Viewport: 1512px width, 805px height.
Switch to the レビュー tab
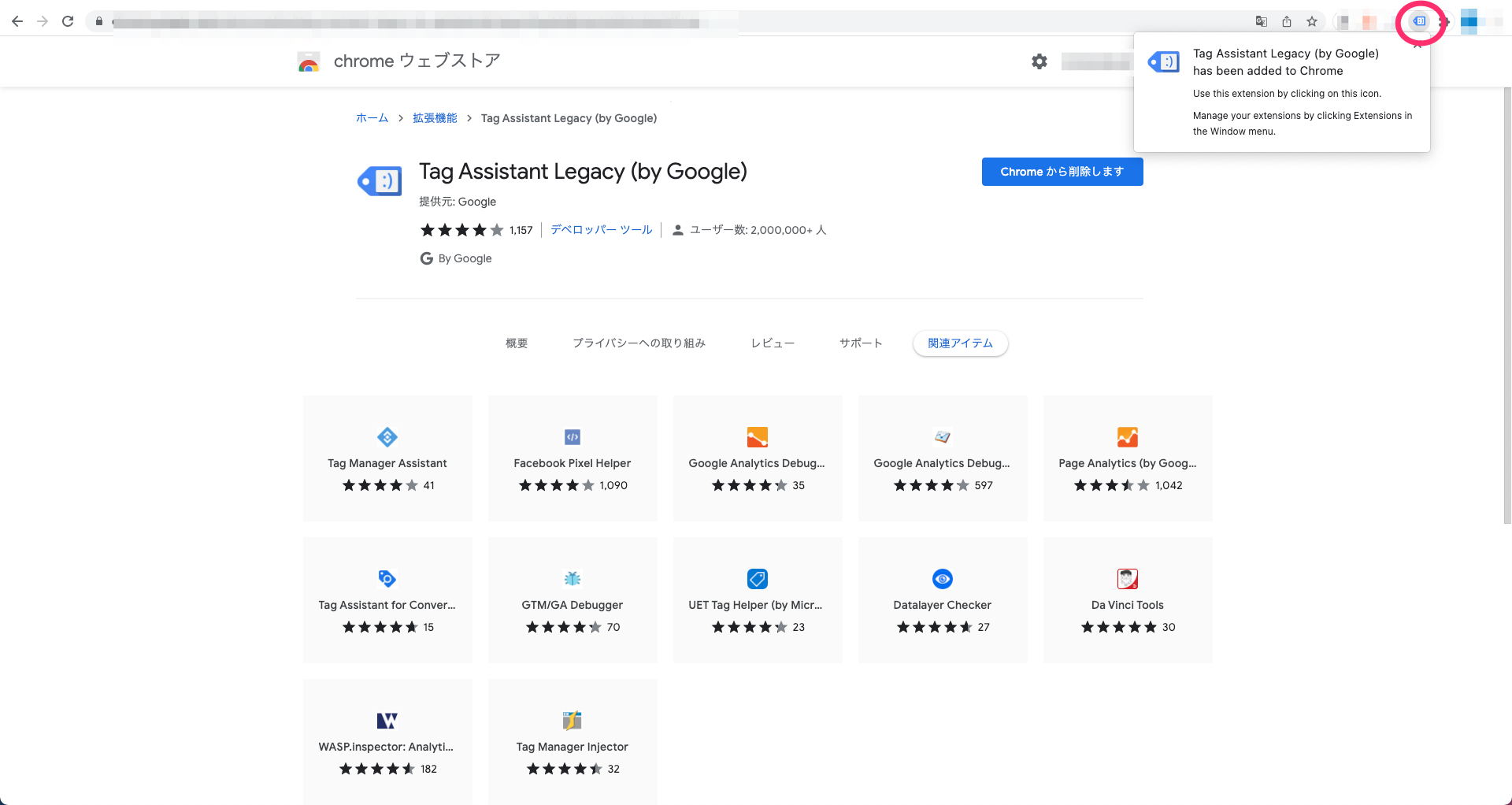coord(773,343)
